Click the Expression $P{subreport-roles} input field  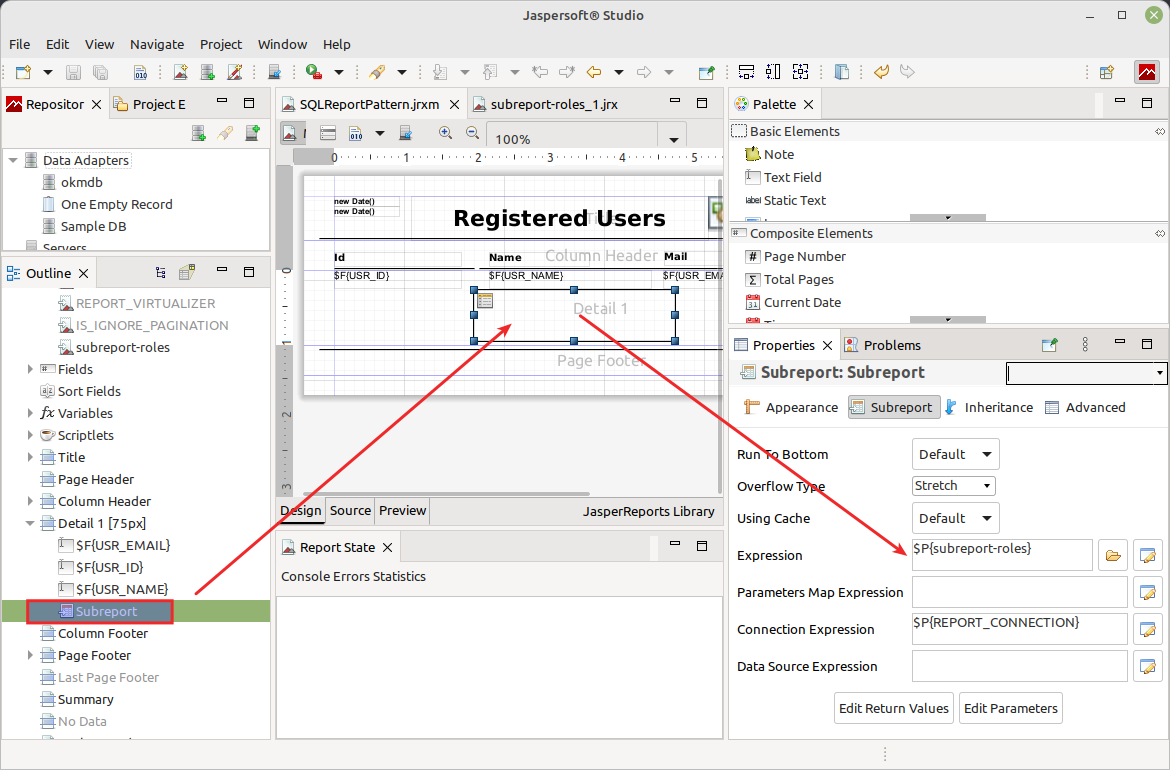(x=1001, y=555)
